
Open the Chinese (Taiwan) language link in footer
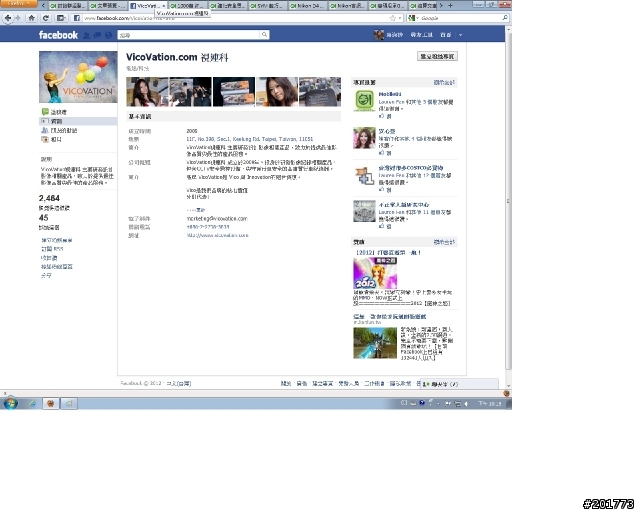tap(179, 383)
